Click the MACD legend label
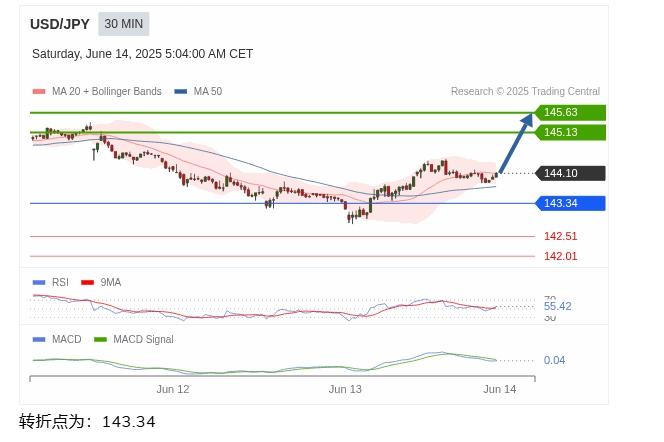This screenshot has width=664, height=442. [66, 340]
